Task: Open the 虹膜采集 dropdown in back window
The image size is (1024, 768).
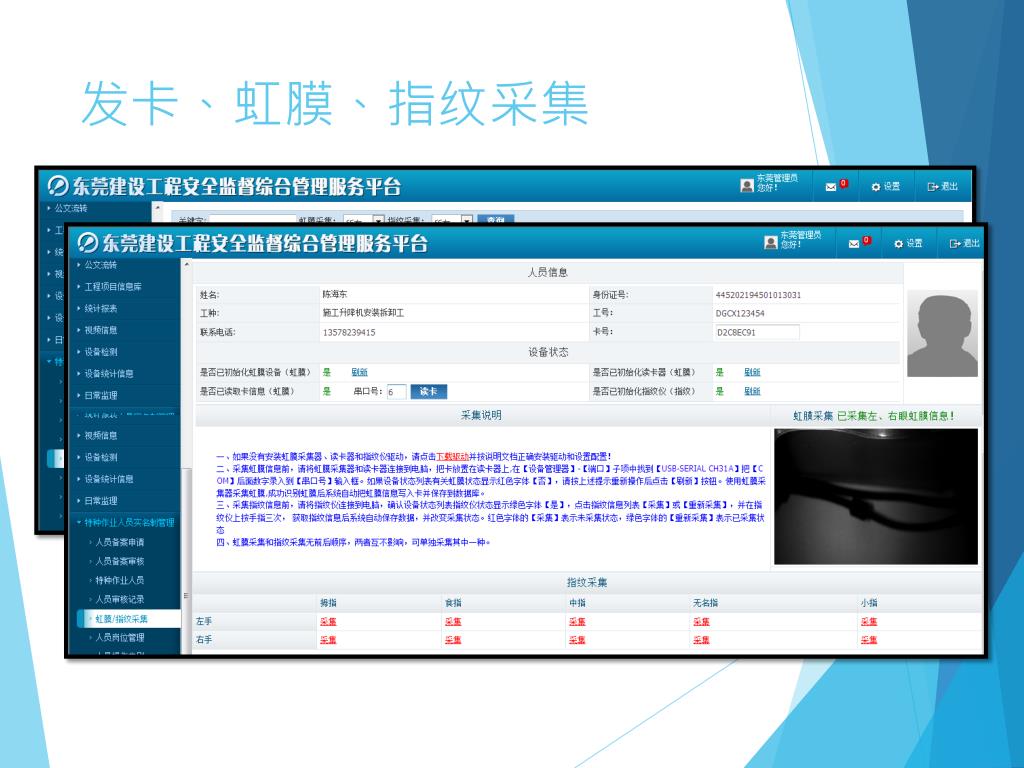Action: coord(364,219)
